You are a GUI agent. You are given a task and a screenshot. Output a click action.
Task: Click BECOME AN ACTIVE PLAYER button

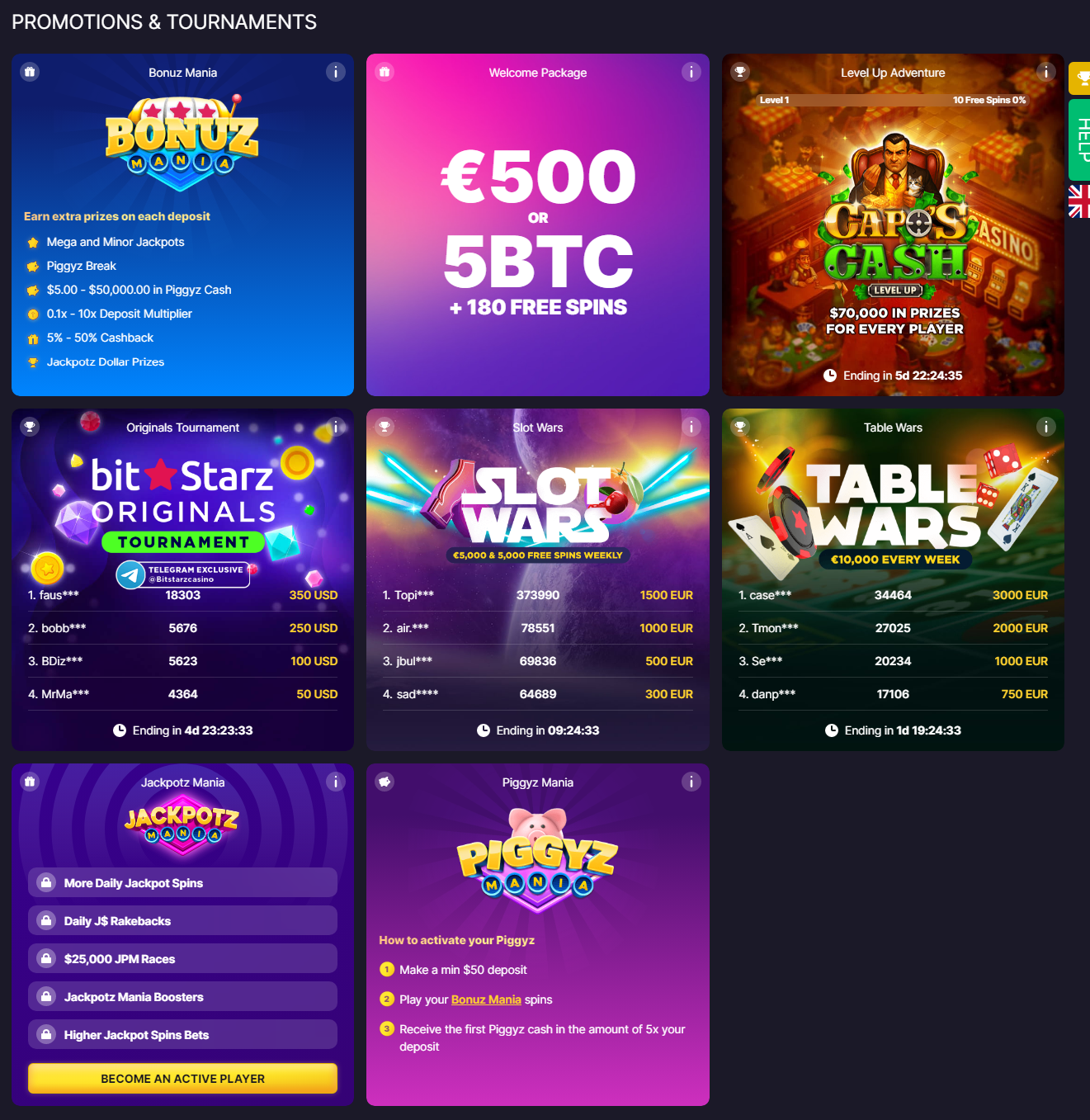(182, 1079)
